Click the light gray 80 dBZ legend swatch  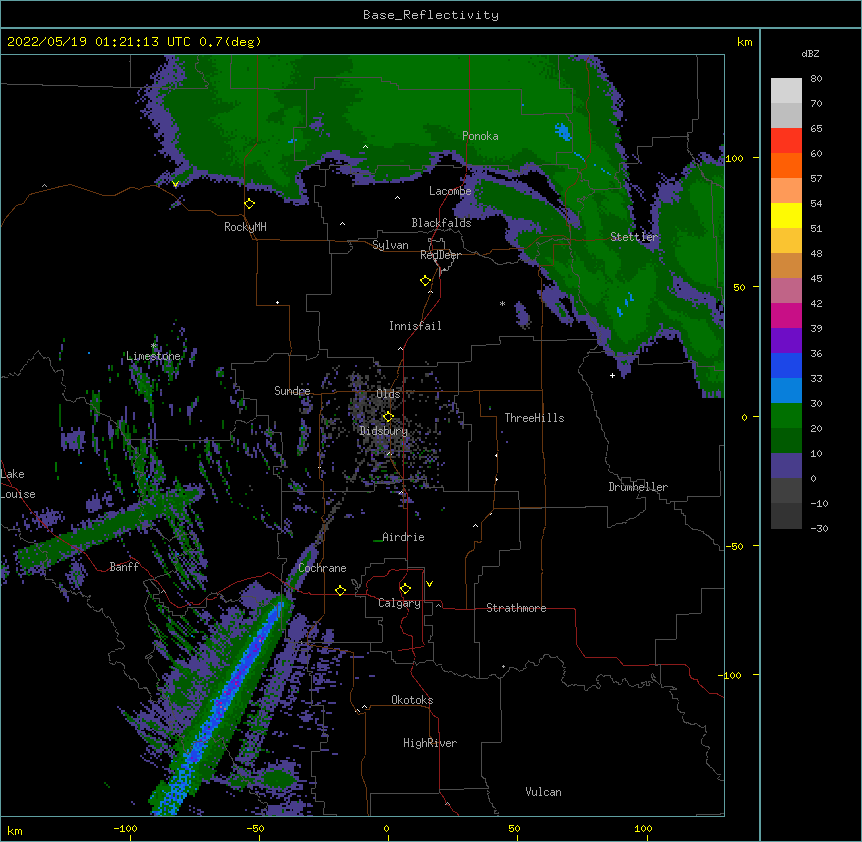point(786,91)
